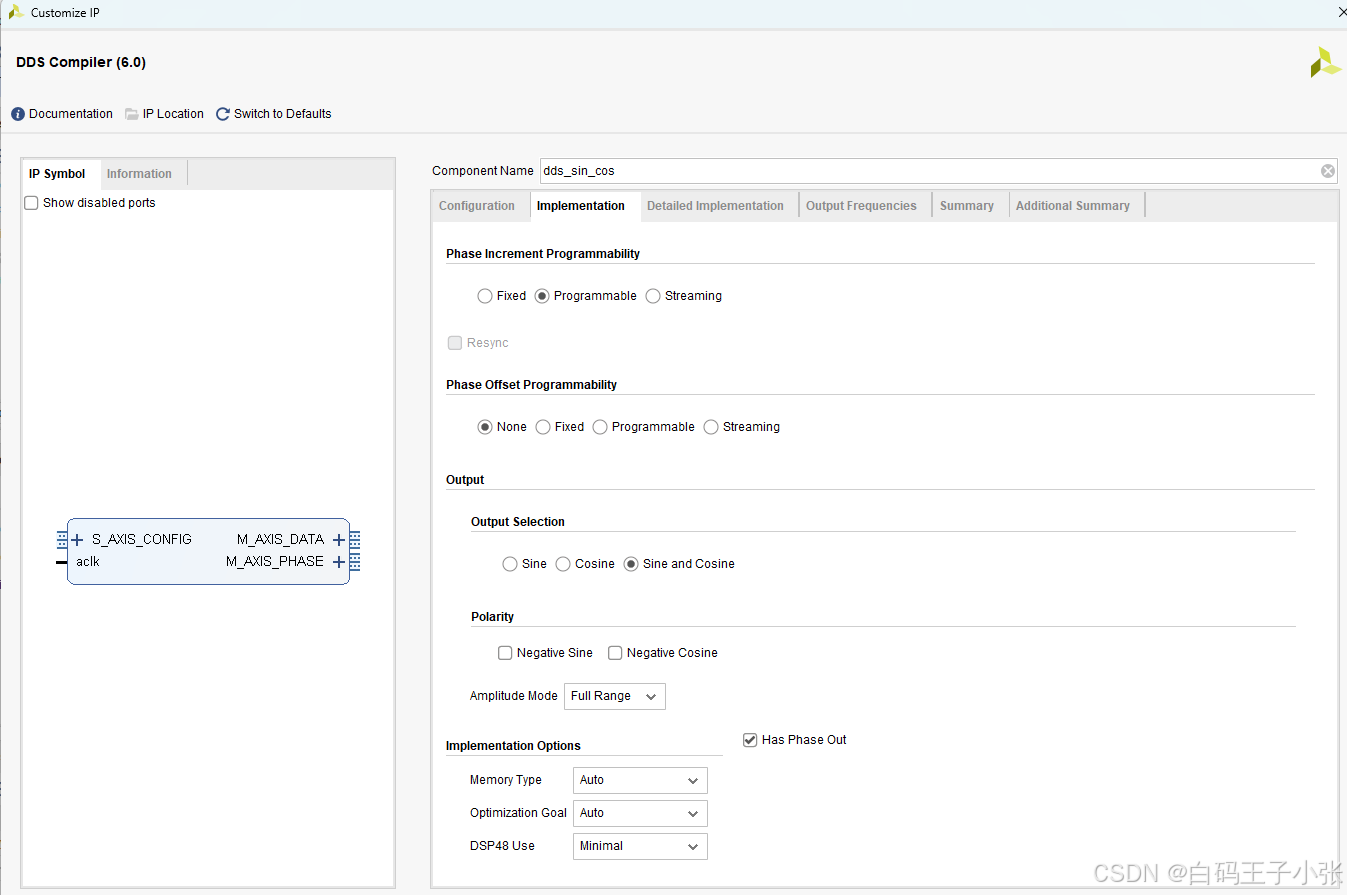Screen dimensions: 1347x895
Task: Select Streaming phase offset option
Action: 711,427
